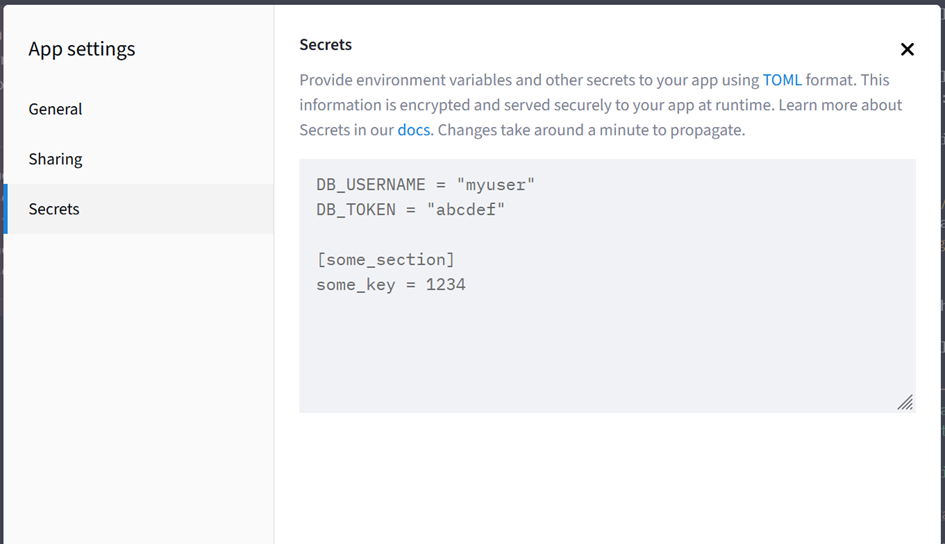Image resolution: width=945 pixels, height=544 pixels.
Task: Click inside the secrets text area
Action: click(x=607, y=286)
